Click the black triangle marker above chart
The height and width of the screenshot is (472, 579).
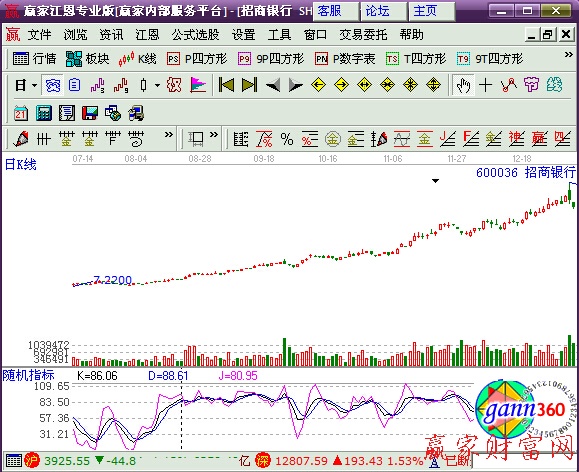[436, 181]
